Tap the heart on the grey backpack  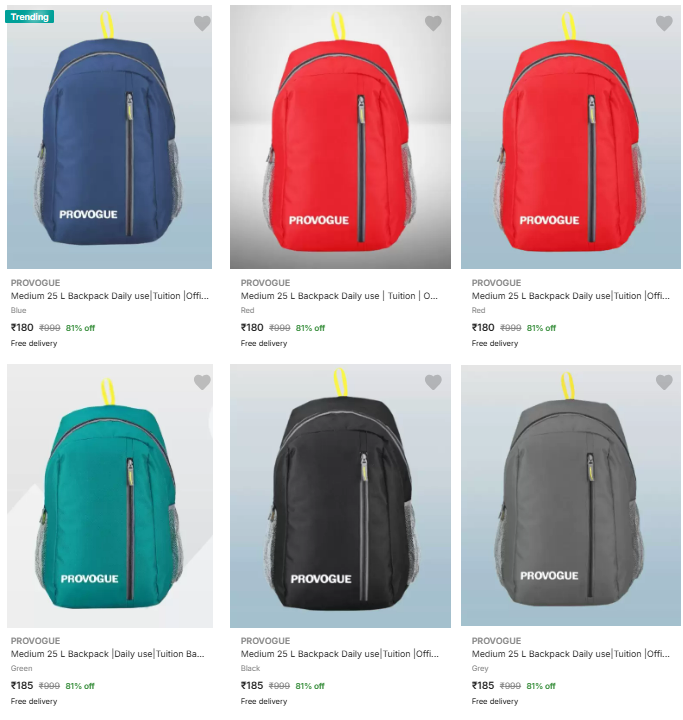point(664,382)
